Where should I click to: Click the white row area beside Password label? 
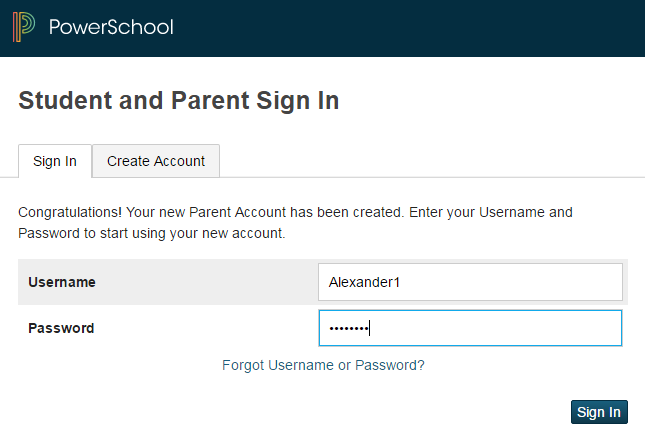pyautogui.click(x=206, y=328)
